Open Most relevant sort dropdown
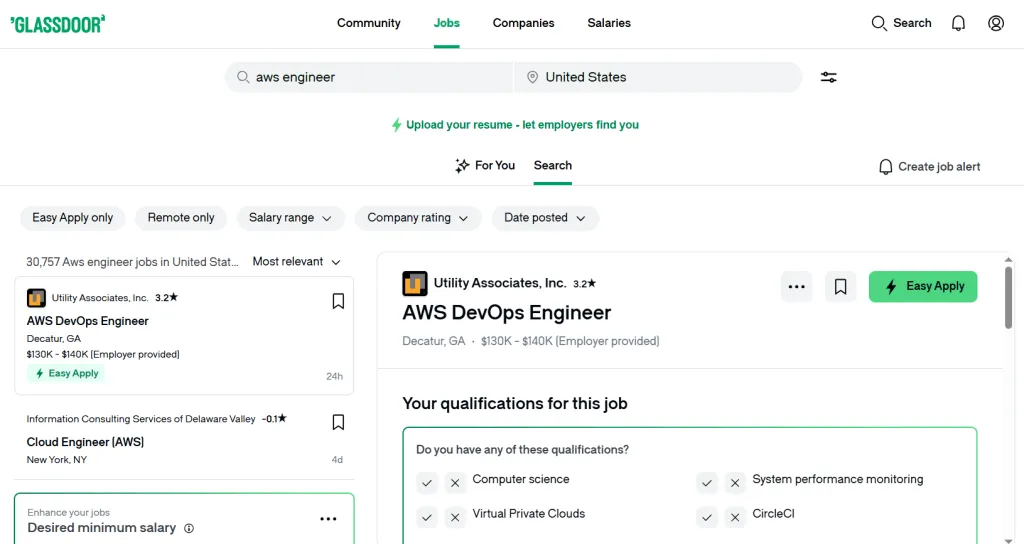This screenshot has width=1024, height=544. pyautogui.click(x=296, y=261)
